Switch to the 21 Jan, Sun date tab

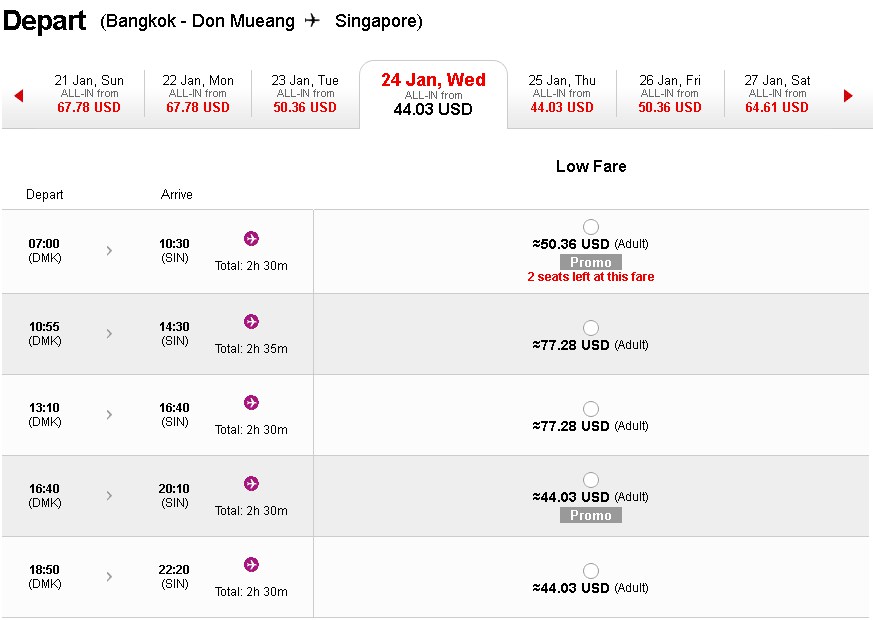89,94
